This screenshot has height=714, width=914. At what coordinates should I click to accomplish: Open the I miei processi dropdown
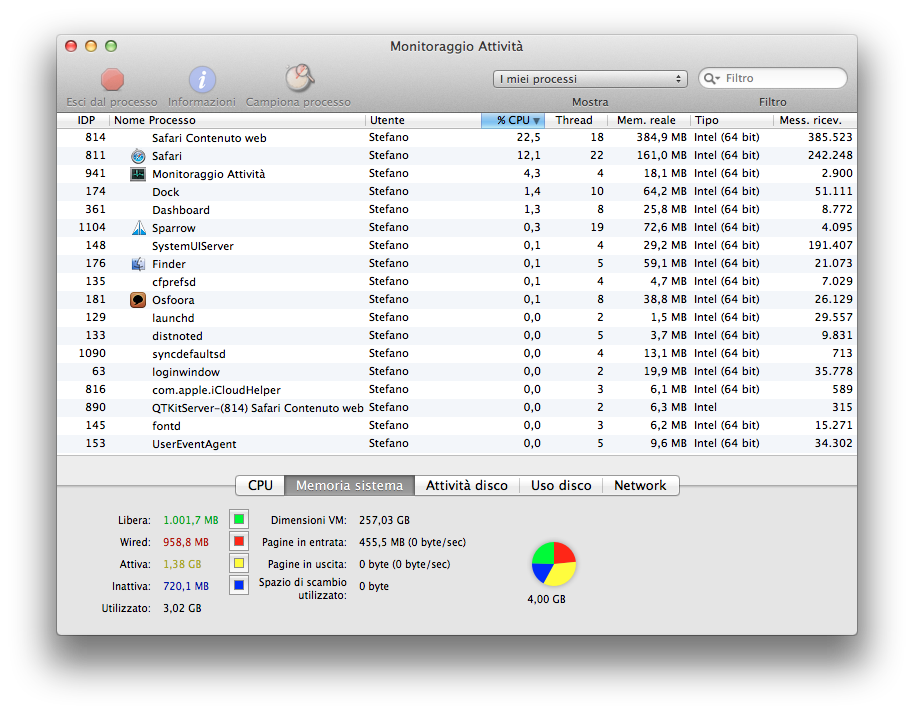point(590,79)
